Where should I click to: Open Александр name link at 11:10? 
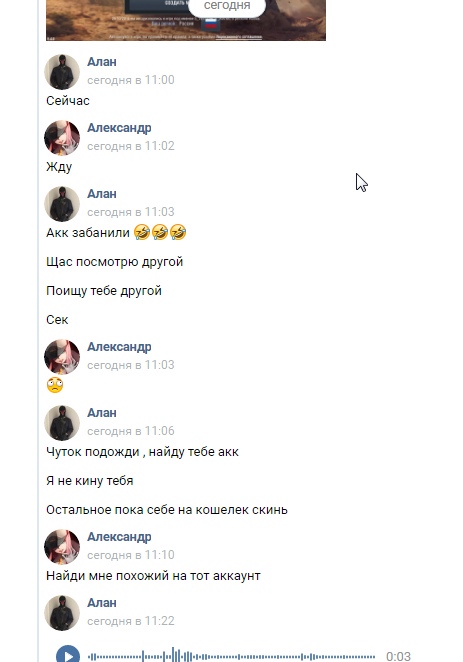(119, 537)
